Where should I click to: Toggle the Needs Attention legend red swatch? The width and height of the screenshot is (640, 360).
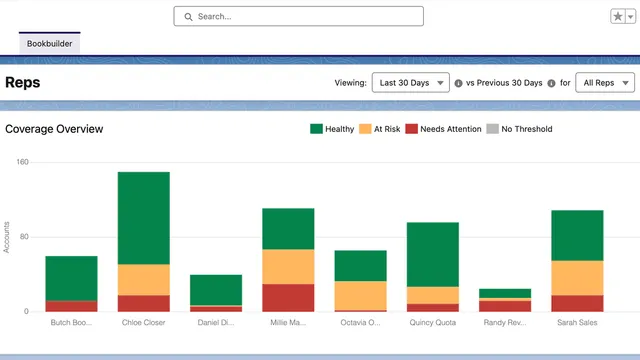point(411,129)
